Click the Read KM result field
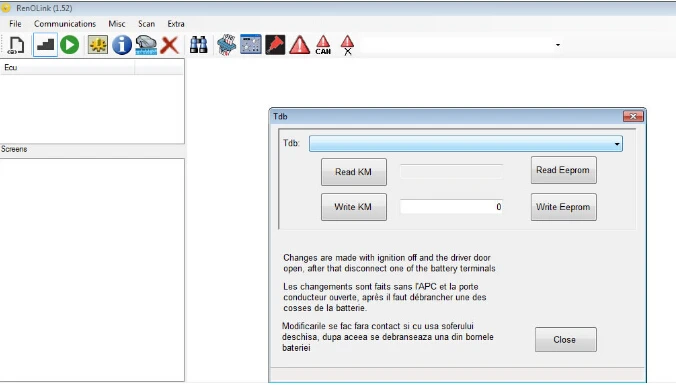The height and width of the screenshot is (391, 676). (451, 172)
